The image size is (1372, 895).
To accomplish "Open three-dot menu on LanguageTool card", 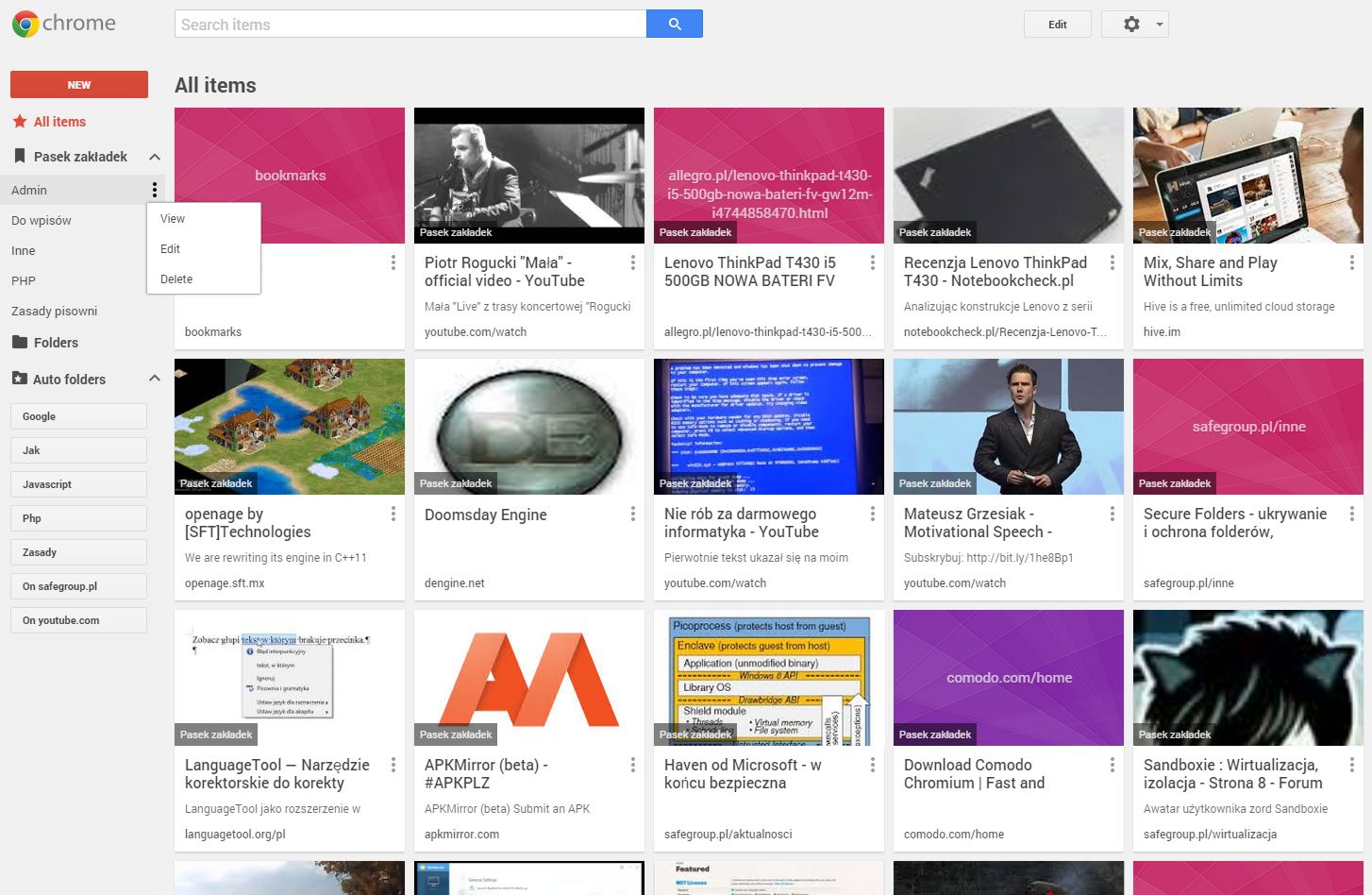I will tap(393, 765).
